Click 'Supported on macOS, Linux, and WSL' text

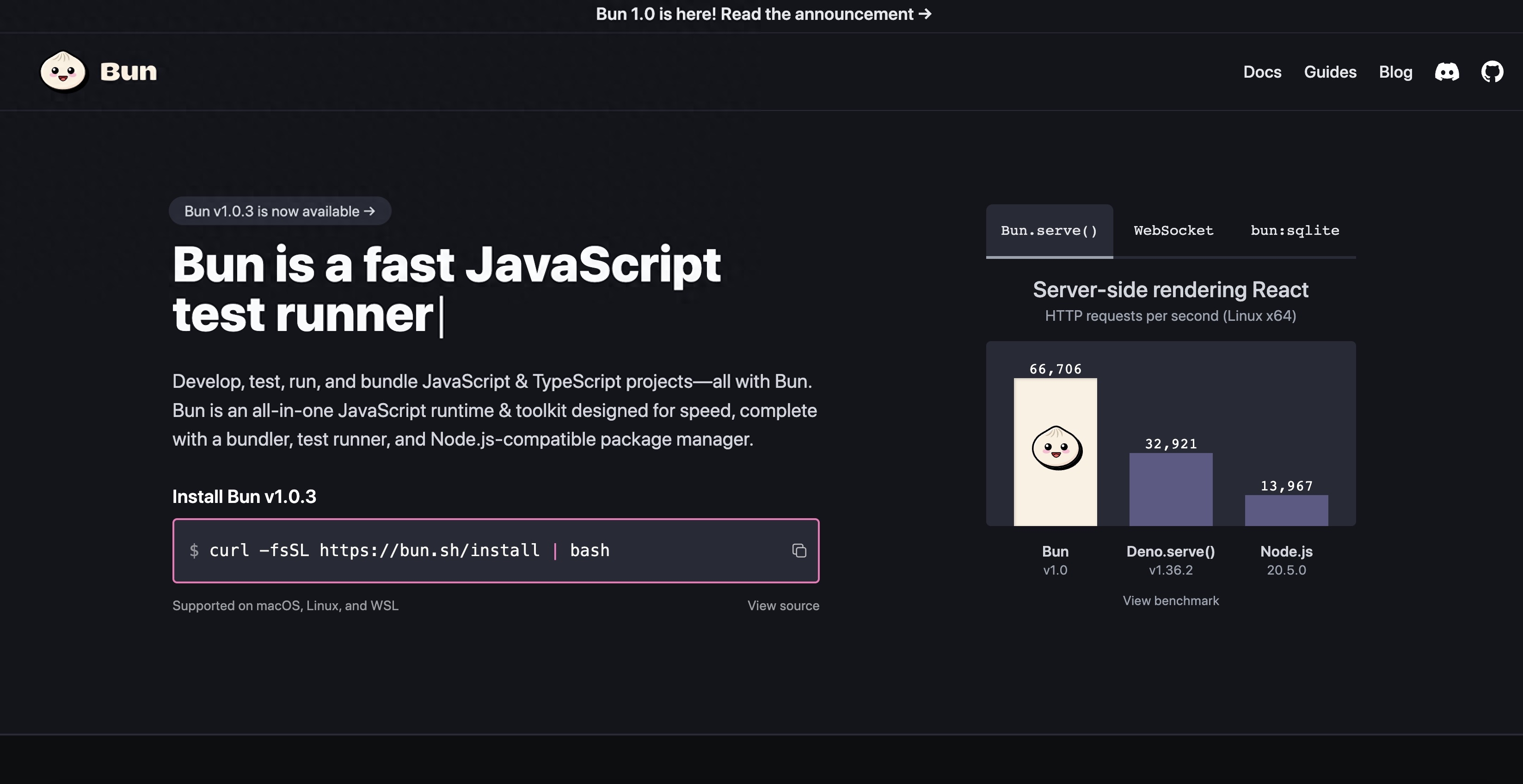click(x=285, y=606)
